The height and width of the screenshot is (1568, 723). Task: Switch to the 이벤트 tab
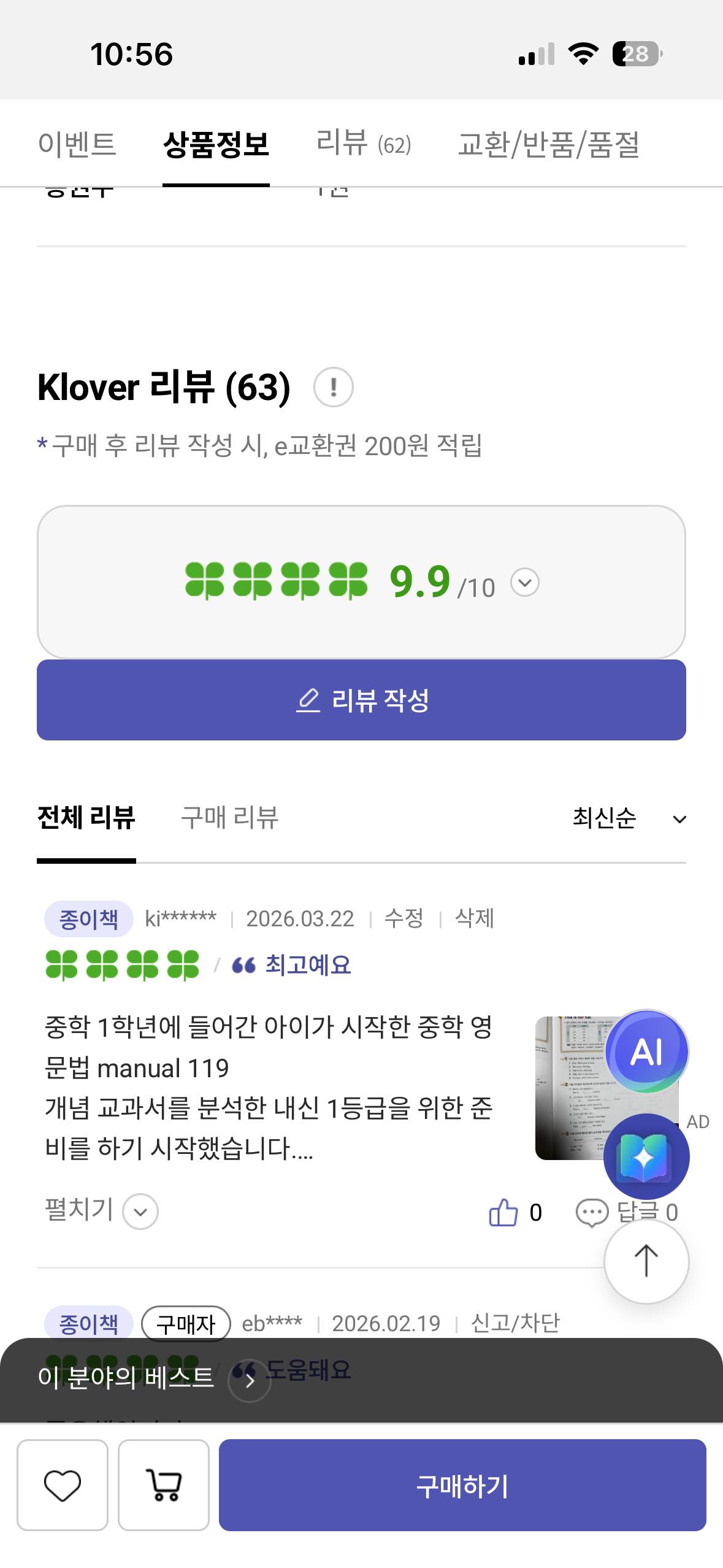point(77,144)
